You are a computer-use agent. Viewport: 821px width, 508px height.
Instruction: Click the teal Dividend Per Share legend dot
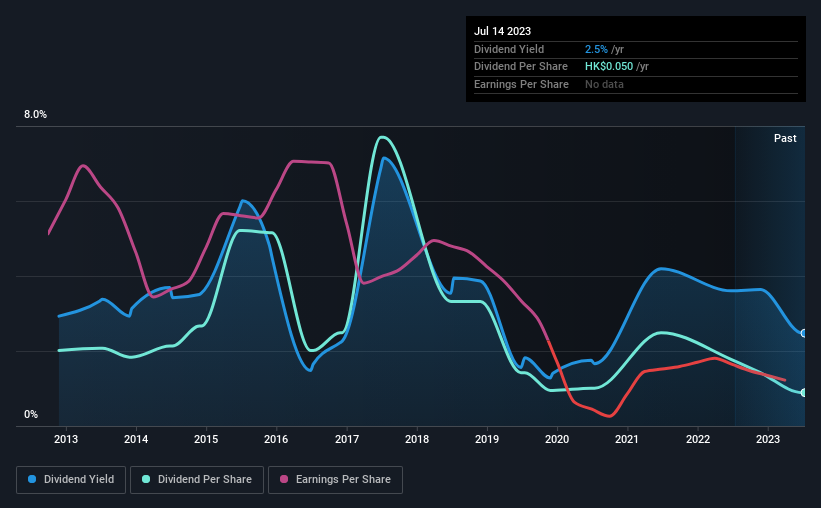point(146,479)
